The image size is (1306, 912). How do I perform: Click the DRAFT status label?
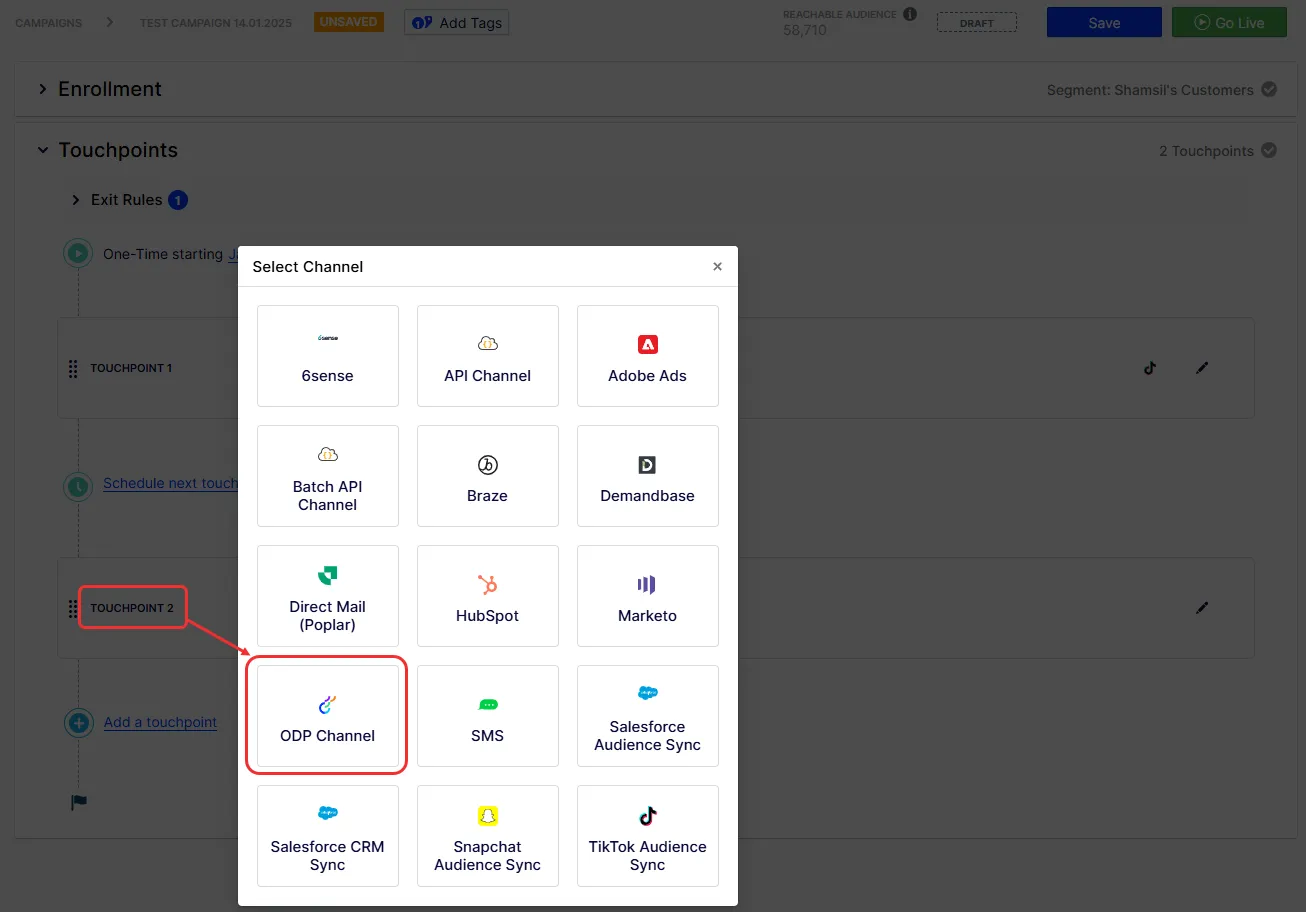point(976,22)
